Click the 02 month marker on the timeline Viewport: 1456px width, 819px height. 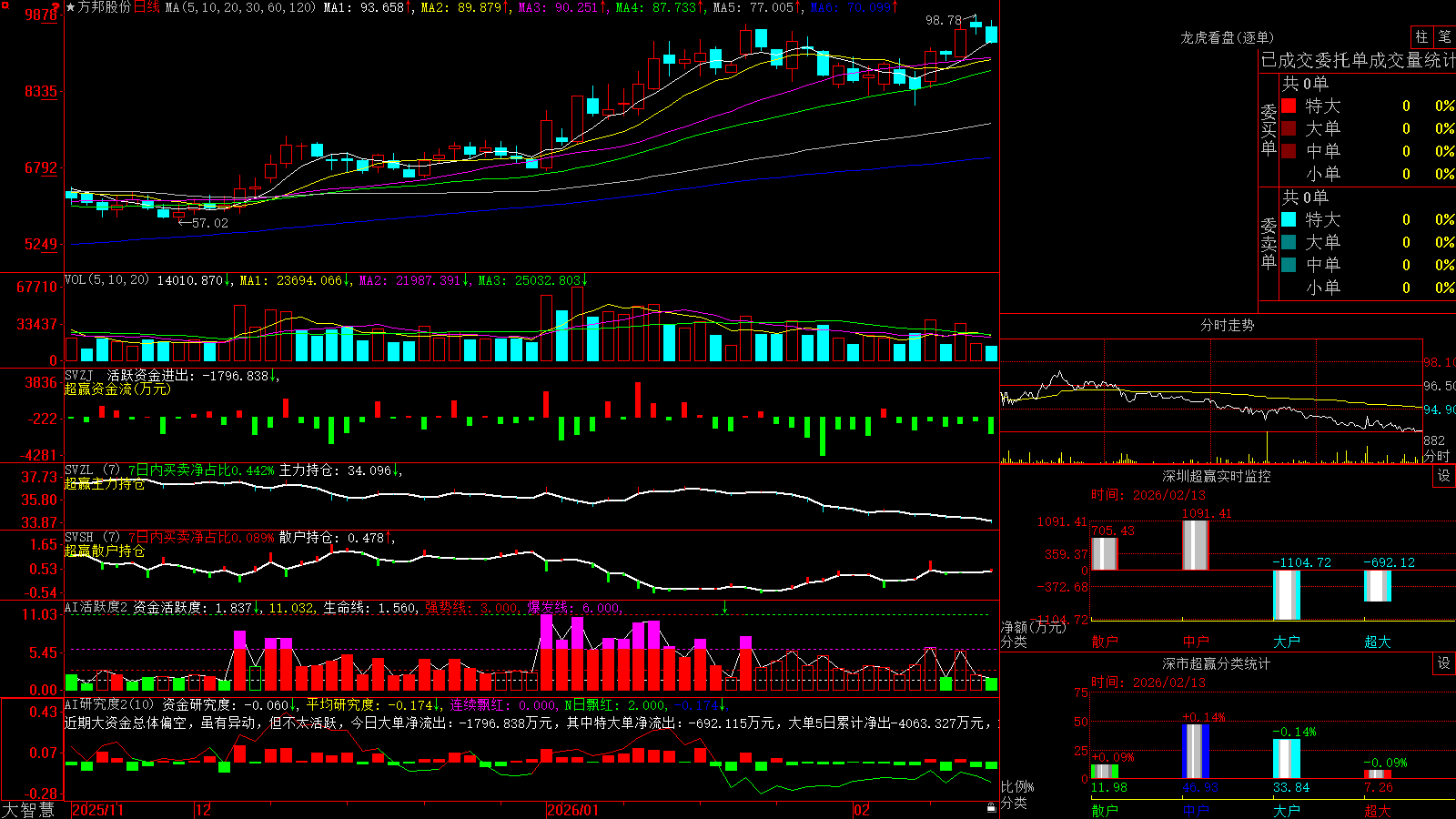(x=861, y=810)
